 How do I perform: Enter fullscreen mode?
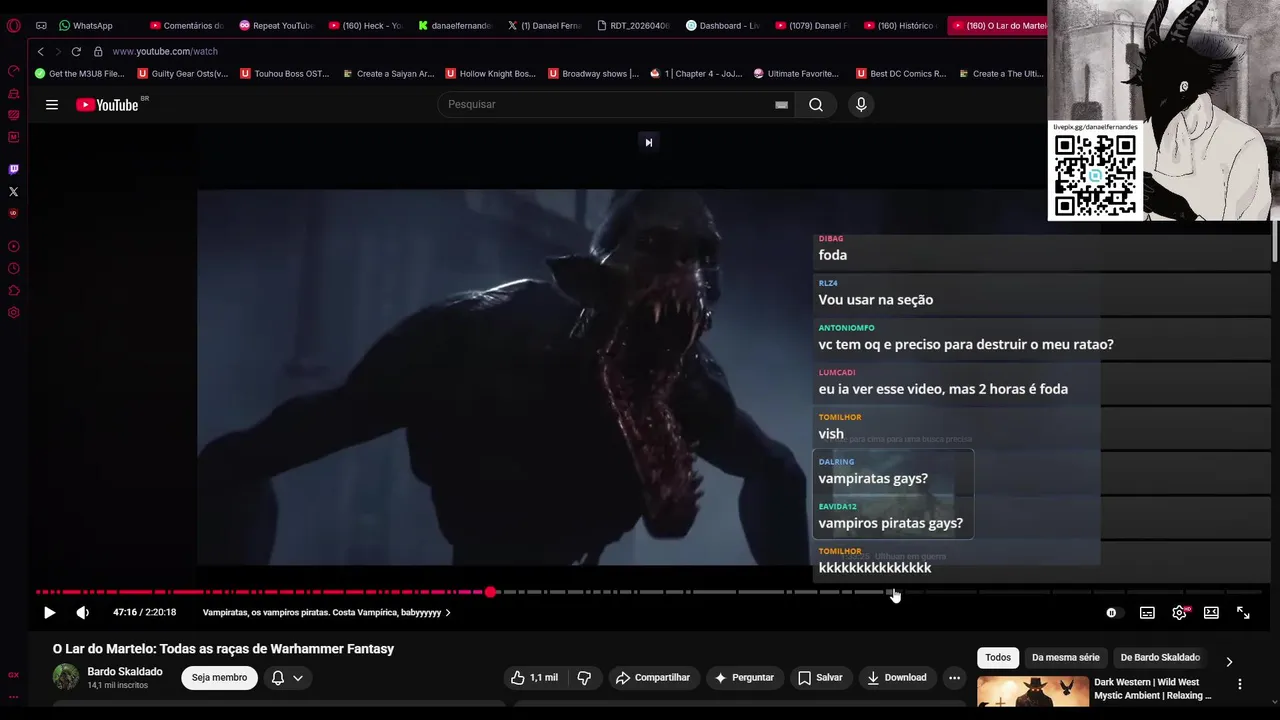pos(1243,613)
